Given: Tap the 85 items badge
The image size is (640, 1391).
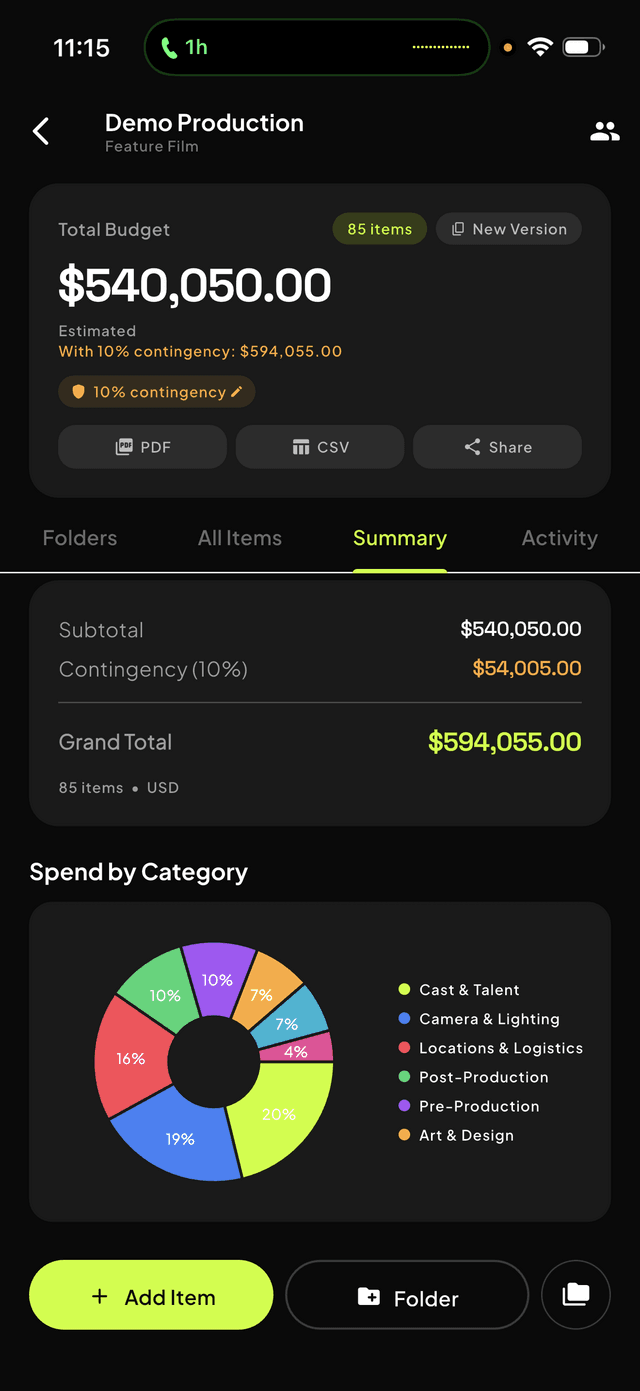Looking at the screenshot, I should (379, 228).
